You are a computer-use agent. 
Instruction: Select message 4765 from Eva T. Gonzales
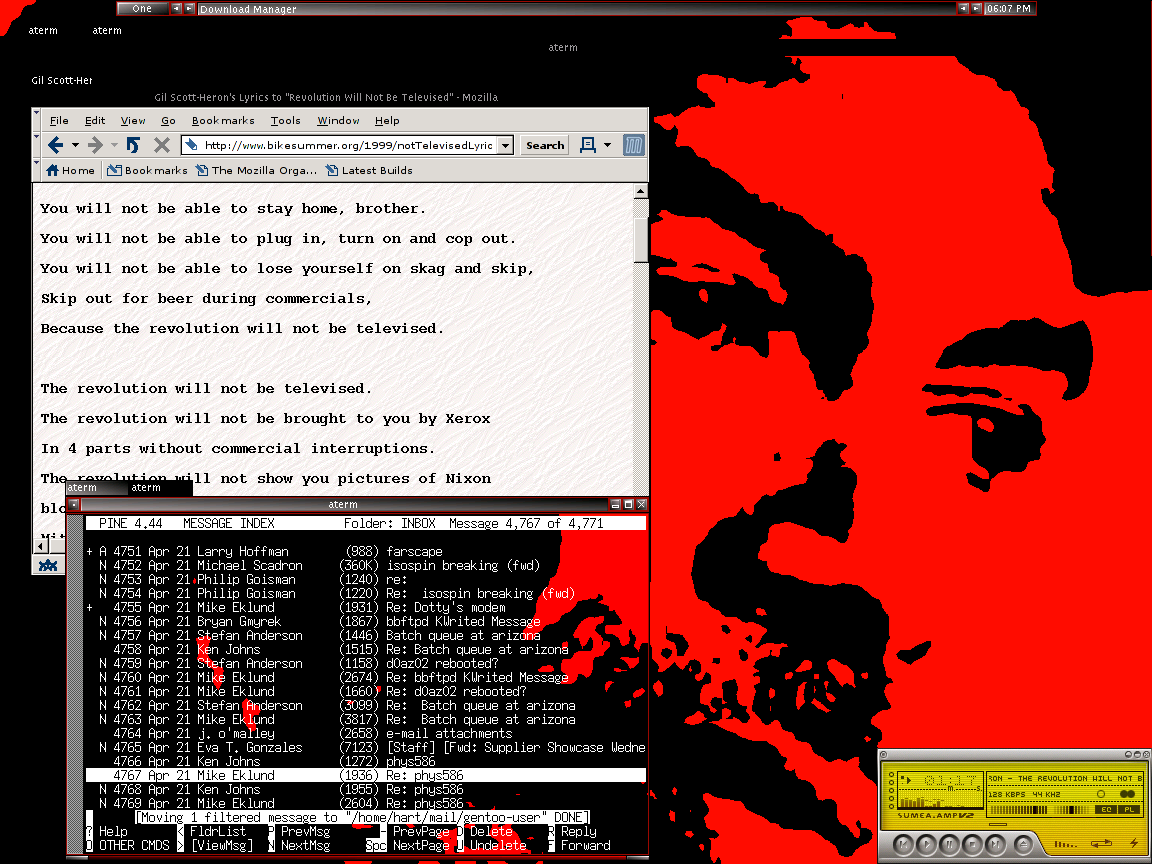point(366,747)
